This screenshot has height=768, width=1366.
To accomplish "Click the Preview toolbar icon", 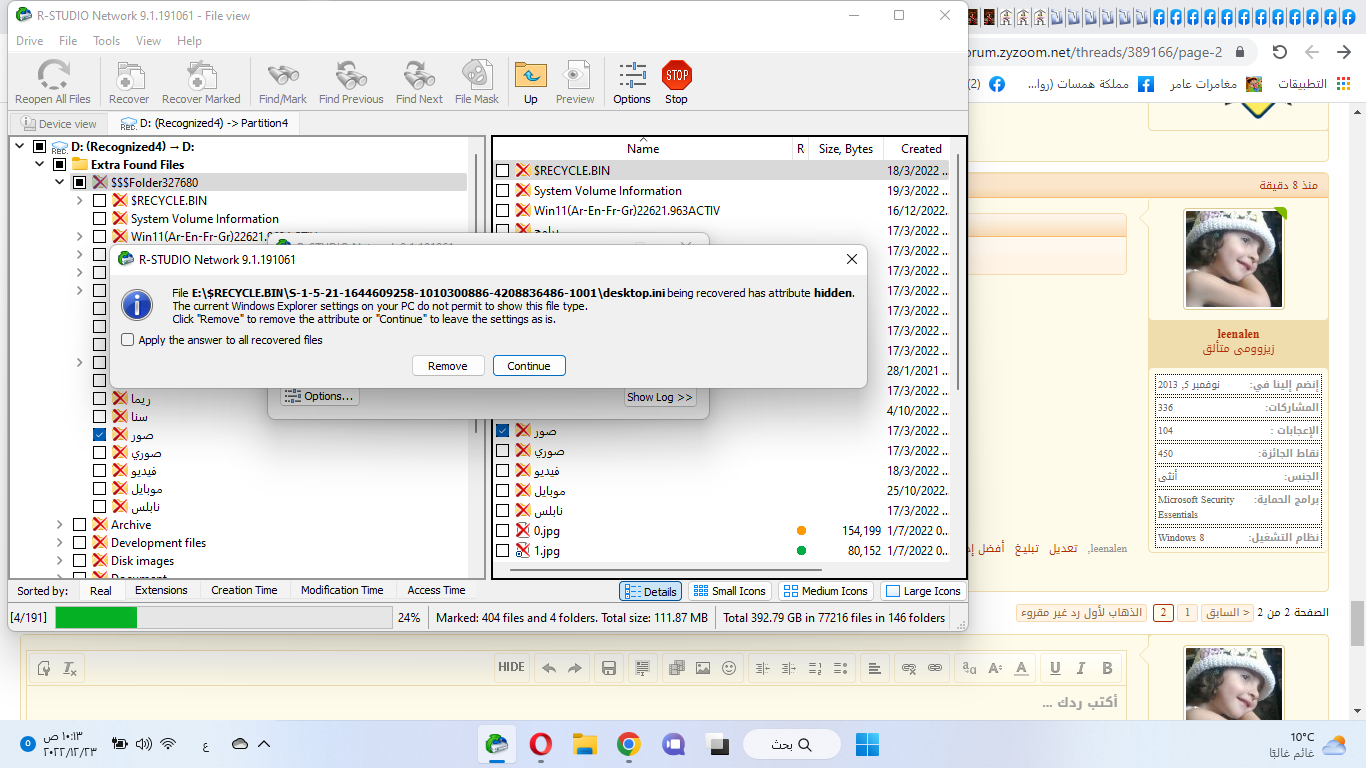I will click(x=575, y=82).
